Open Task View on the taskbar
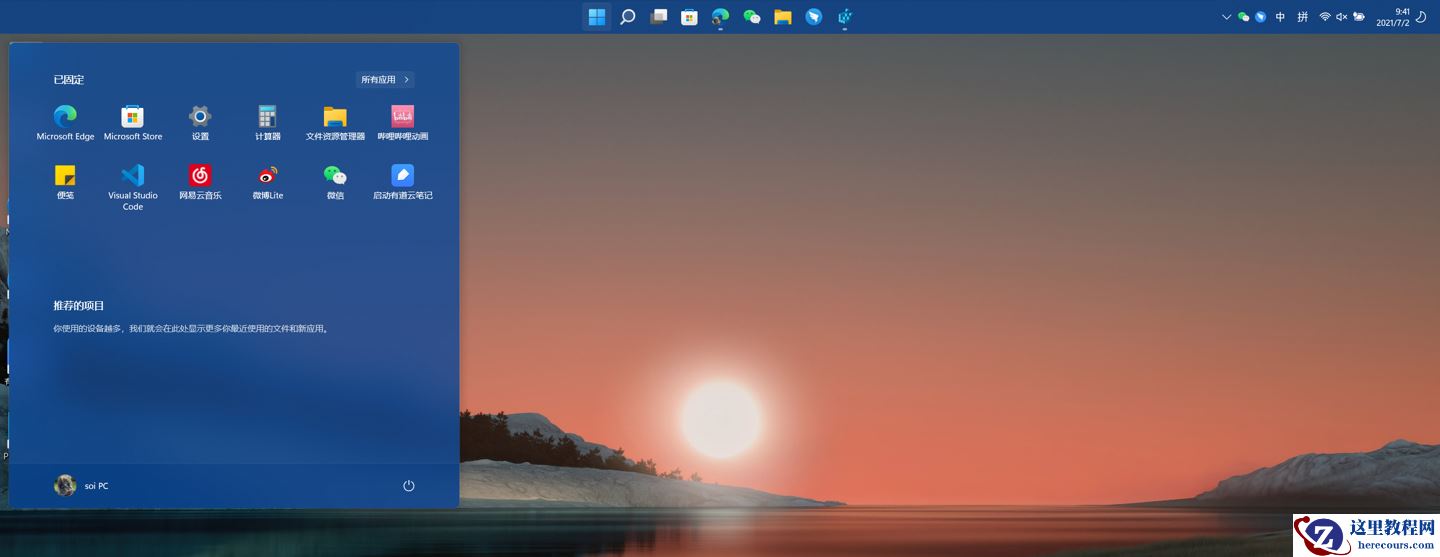This screenshot has width=1440, height=557. click(x=658, y=17)
